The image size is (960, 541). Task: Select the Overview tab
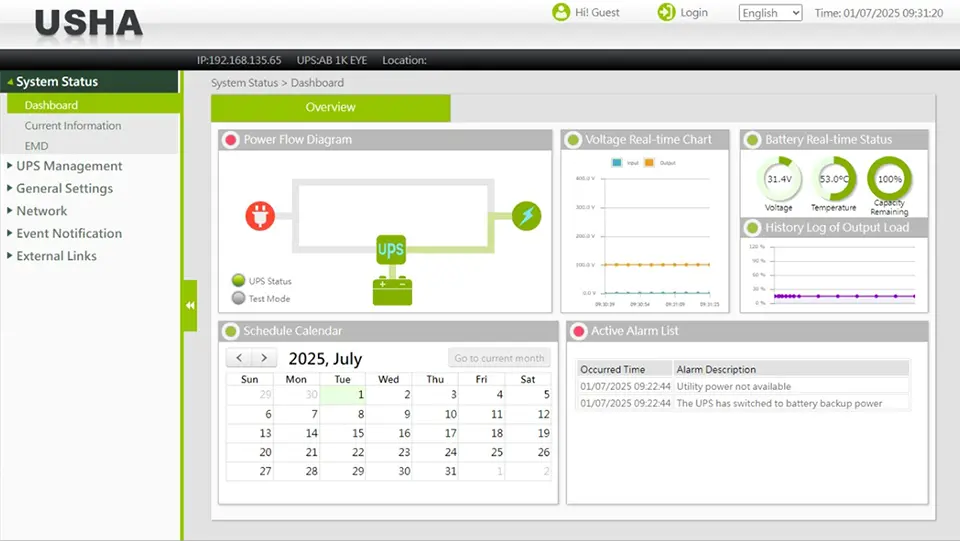coord(330,107)
